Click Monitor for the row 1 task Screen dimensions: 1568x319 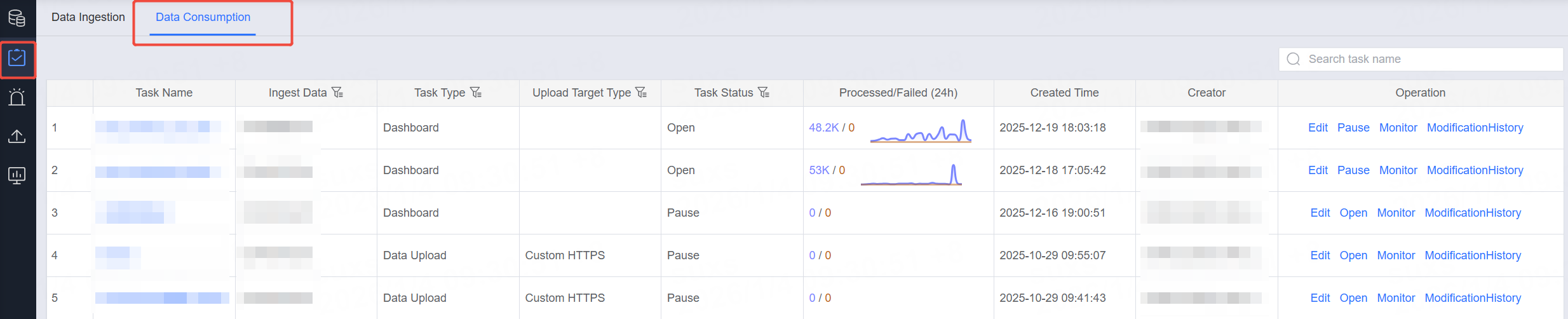(x=1398, y=128)
